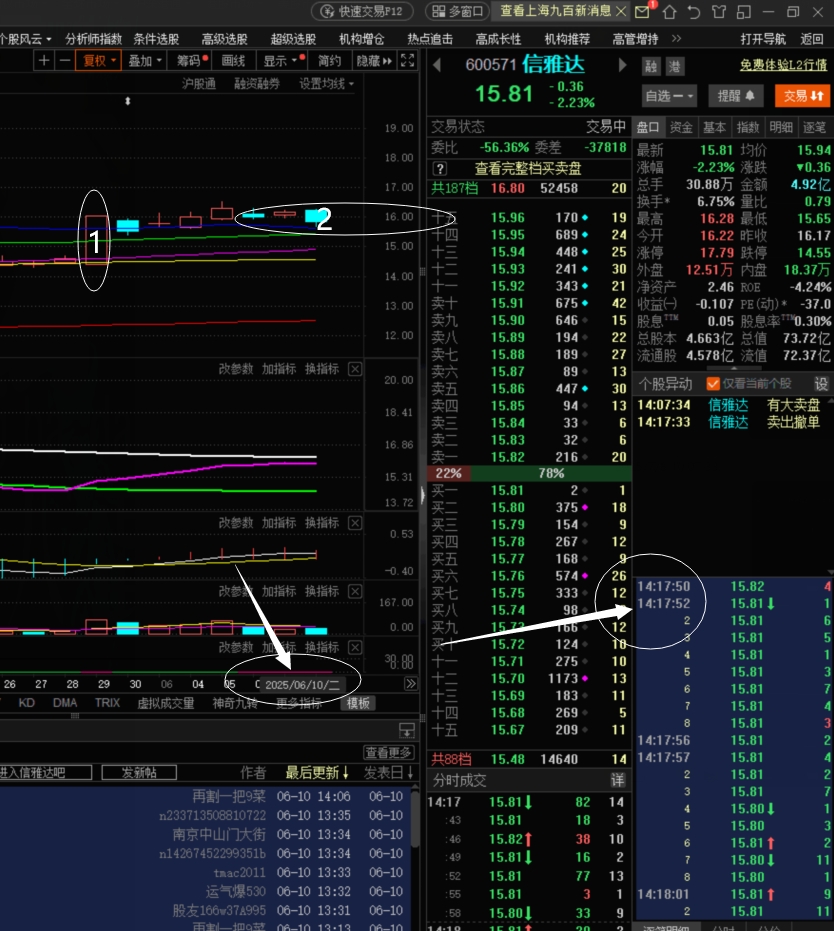
Task: Open the mail inbox icon with notification
Action: (642, 11)
